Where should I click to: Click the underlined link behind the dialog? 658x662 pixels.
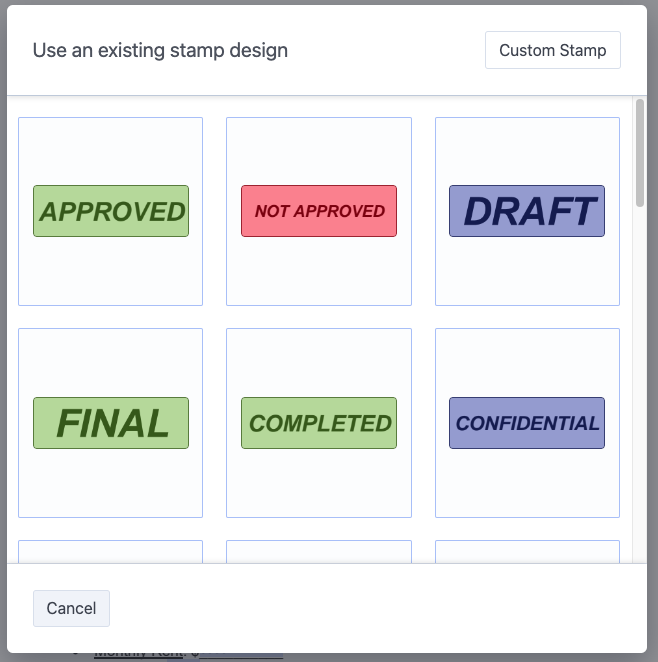pos(138,655)
